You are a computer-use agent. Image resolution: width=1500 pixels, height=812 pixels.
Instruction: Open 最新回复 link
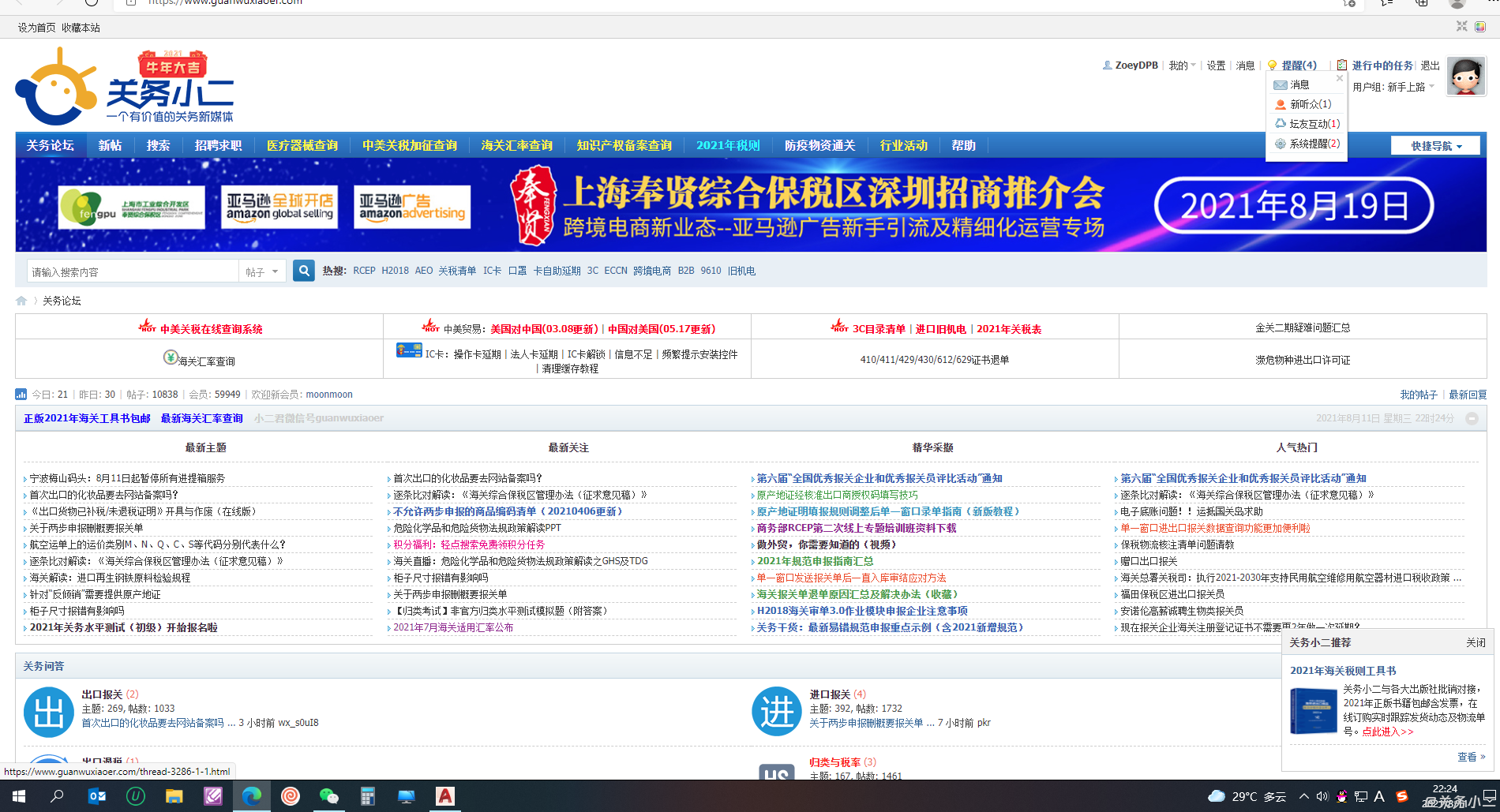(x=1468, y=395)
